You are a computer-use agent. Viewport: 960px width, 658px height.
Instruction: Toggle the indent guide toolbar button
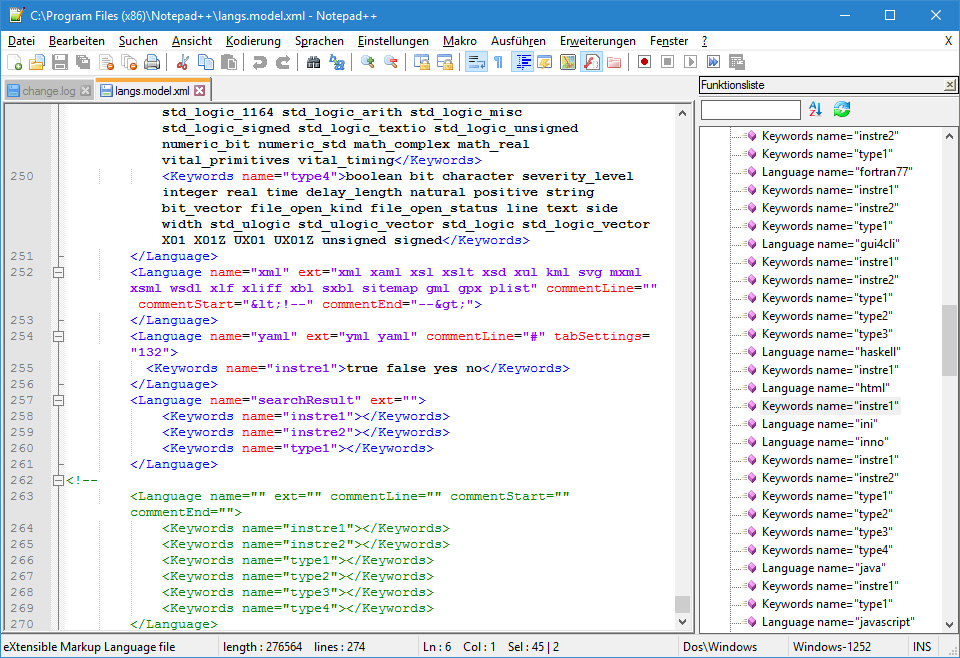pyautogui.click(x=522, y=62)
